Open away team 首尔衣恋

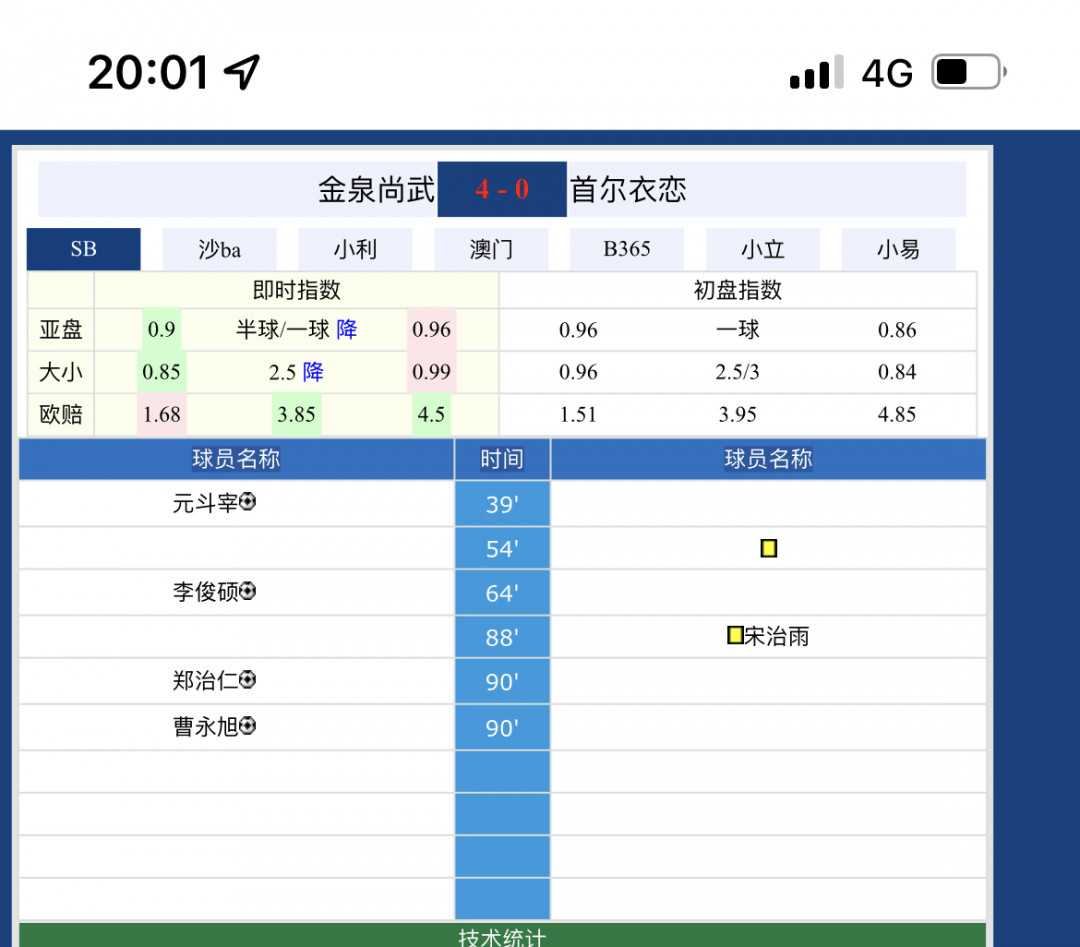tap(628, 189)
